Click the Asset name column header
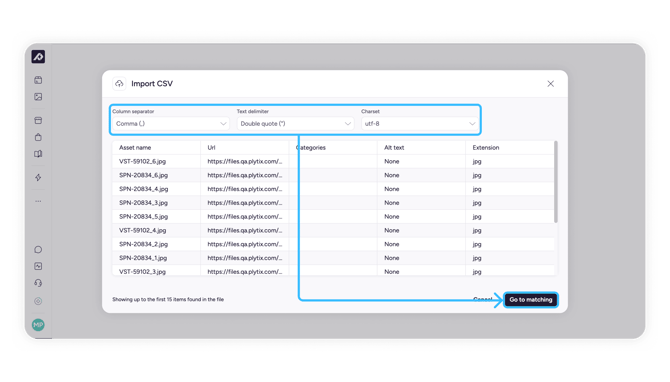The height and width of the screenshot is (382, 670). 135,147
